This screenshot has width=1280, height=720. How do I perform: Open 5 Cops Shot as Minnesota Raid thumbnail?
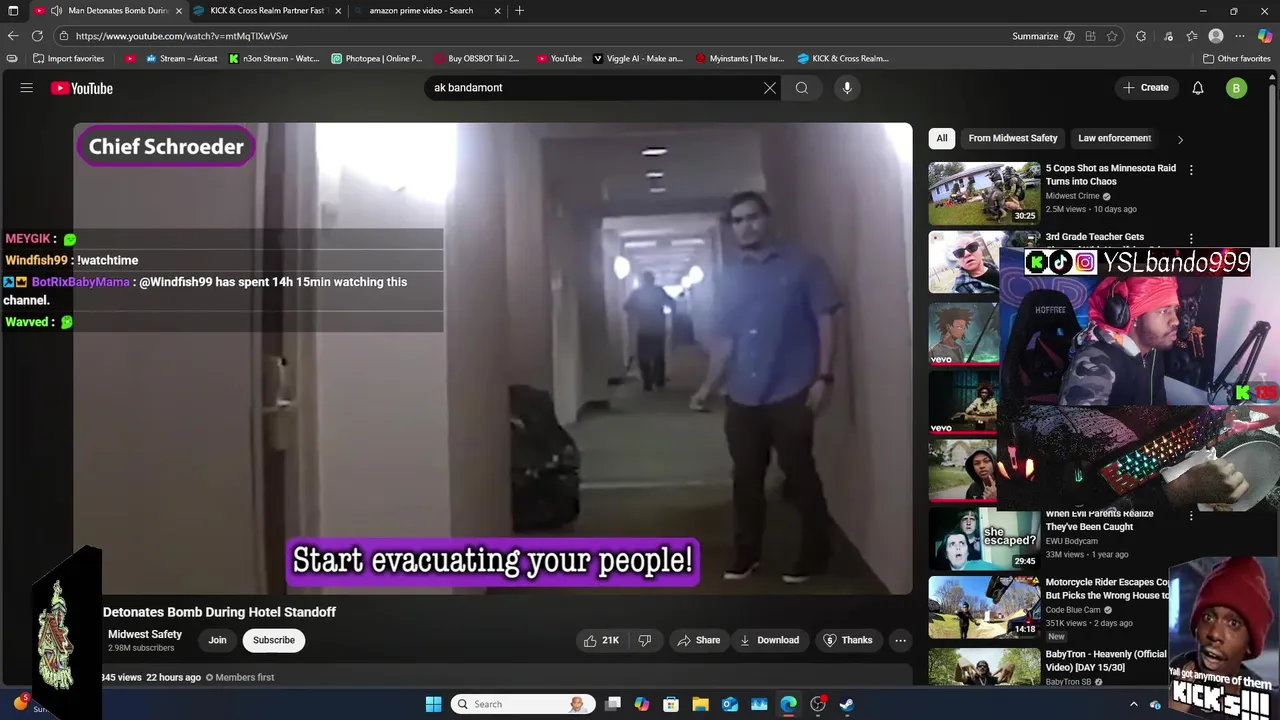984,193
